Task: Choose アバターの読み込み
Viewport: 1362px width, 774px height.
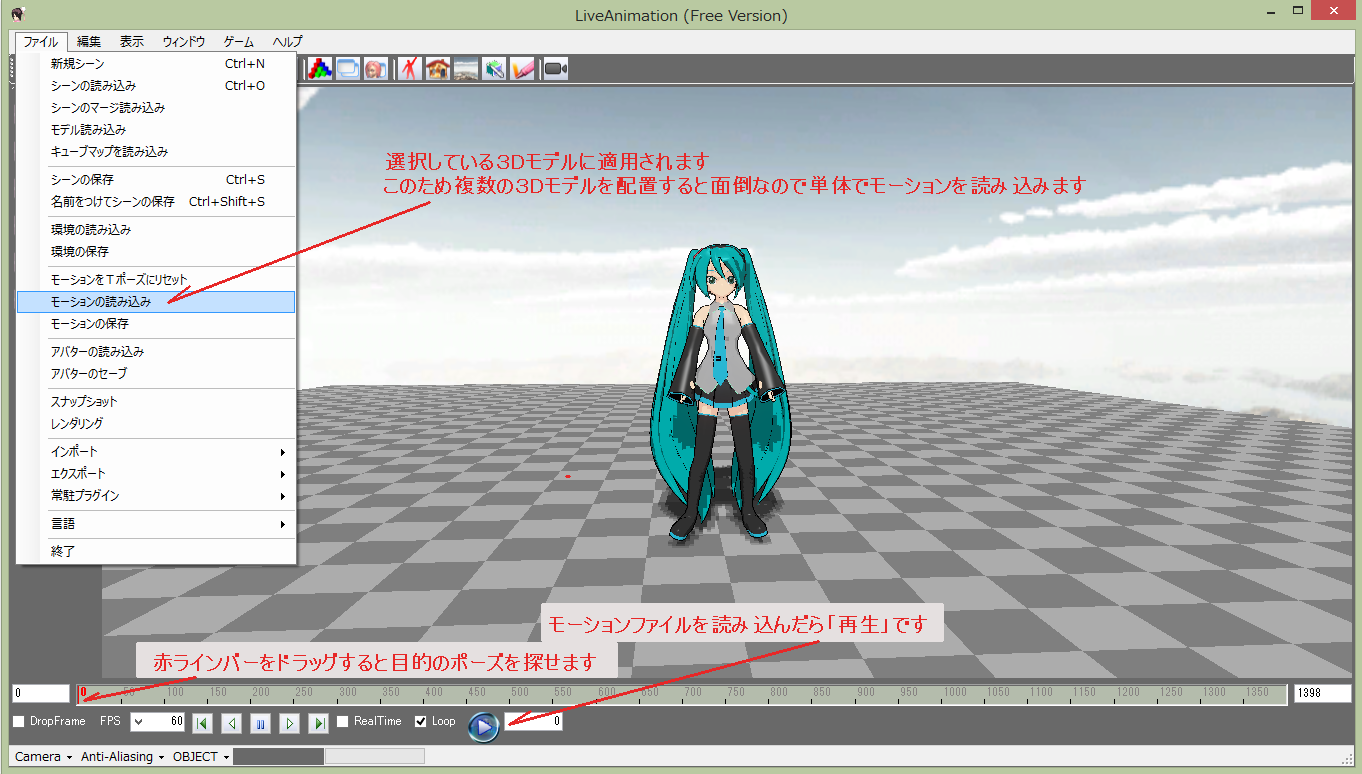Action: (x=157, y=351)
